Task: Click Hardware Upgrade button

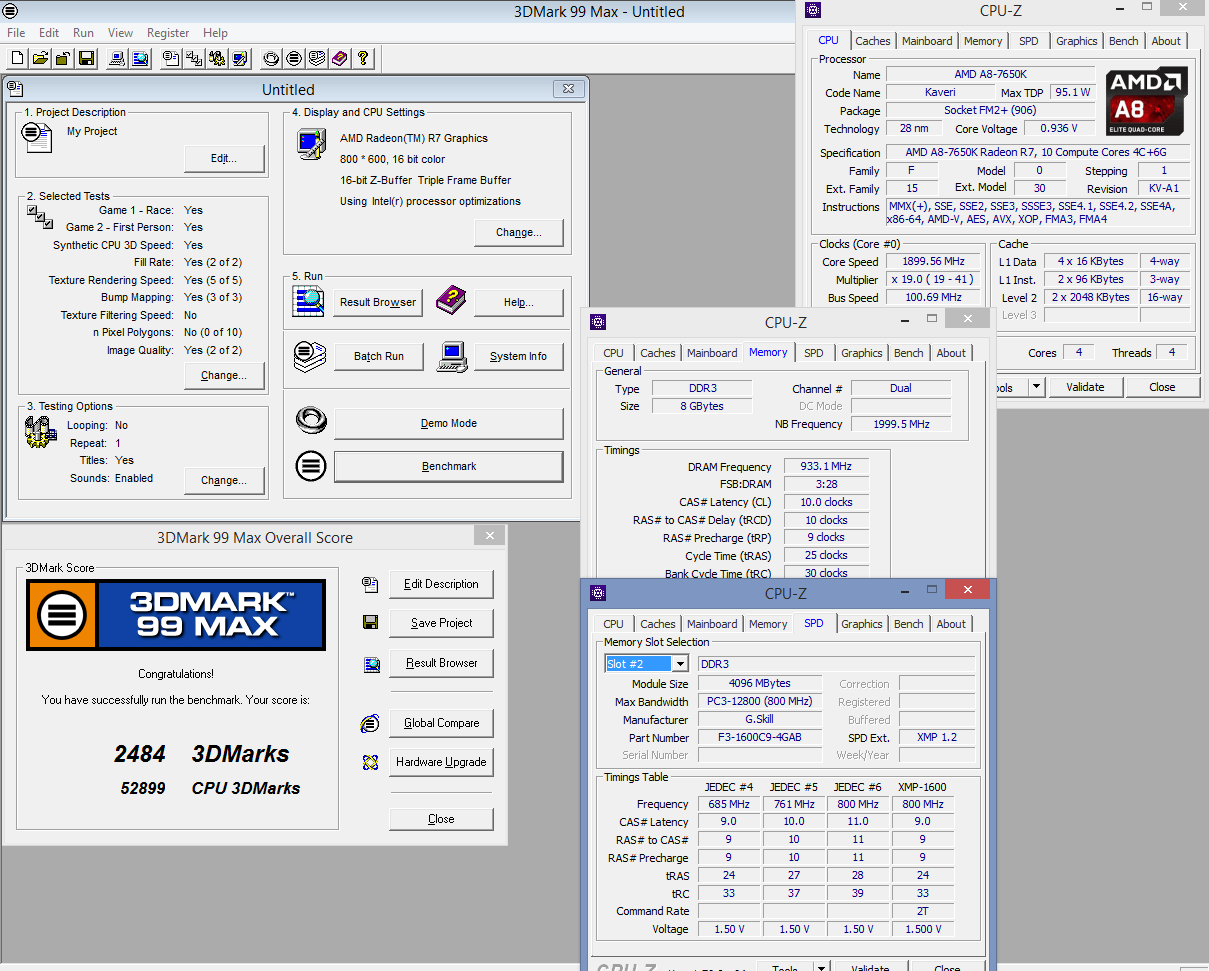Action: coord(441,762)
